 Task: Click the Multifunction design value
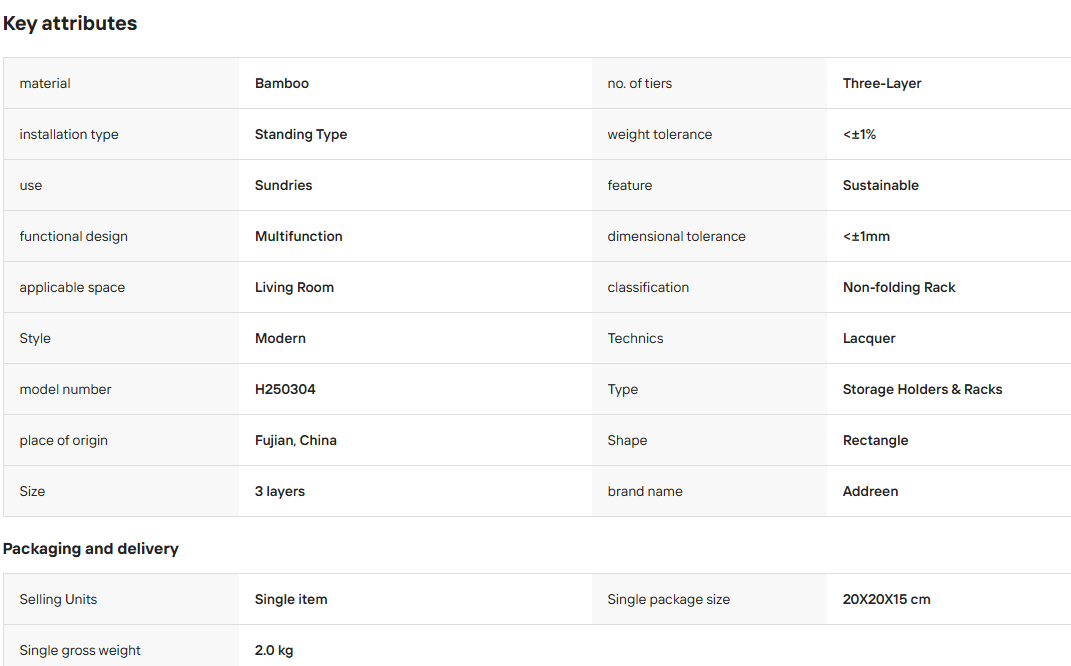coord(298,236)
